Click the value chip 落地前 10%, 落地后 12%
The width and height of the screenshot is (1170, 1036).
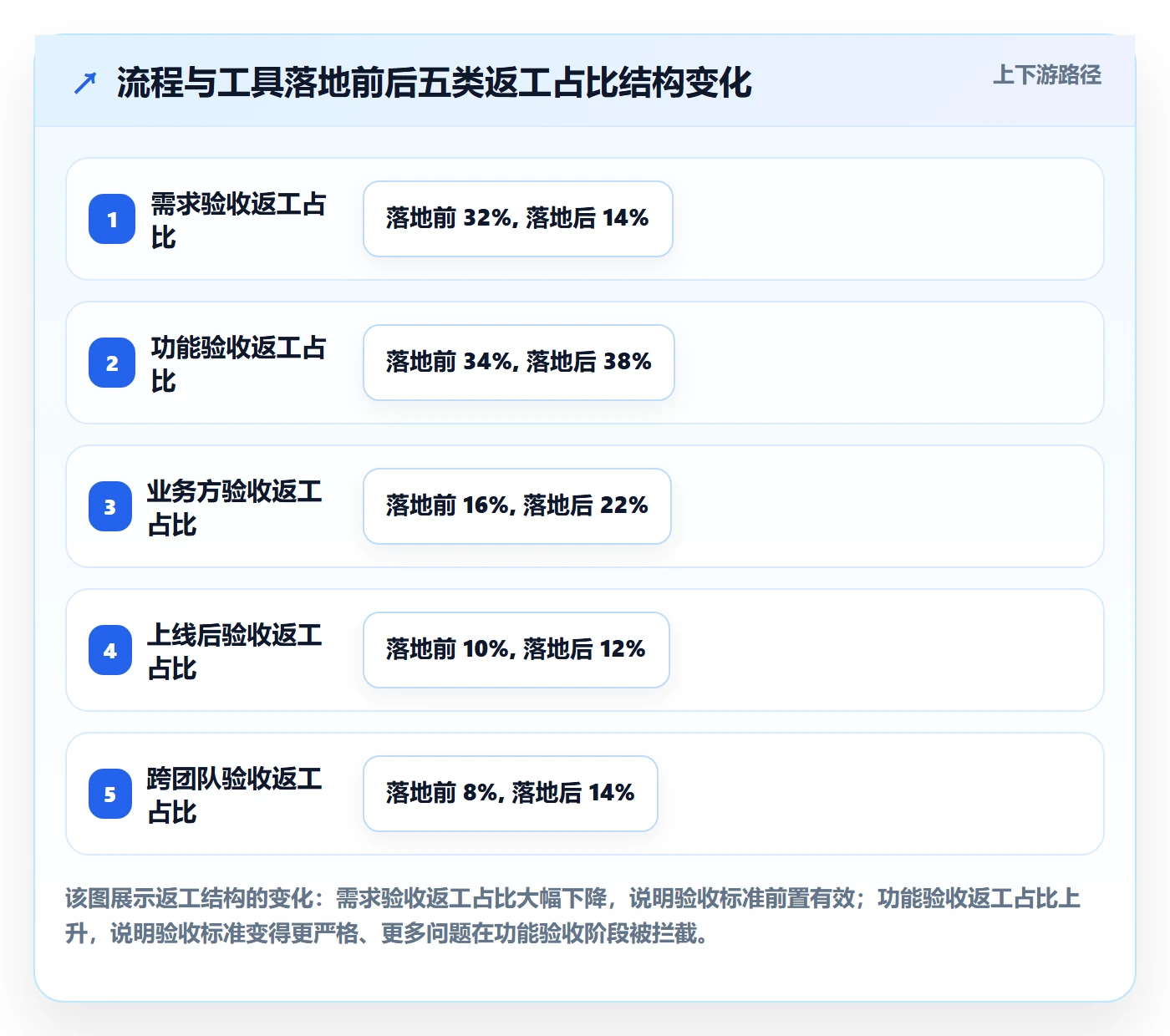[516, 650]
